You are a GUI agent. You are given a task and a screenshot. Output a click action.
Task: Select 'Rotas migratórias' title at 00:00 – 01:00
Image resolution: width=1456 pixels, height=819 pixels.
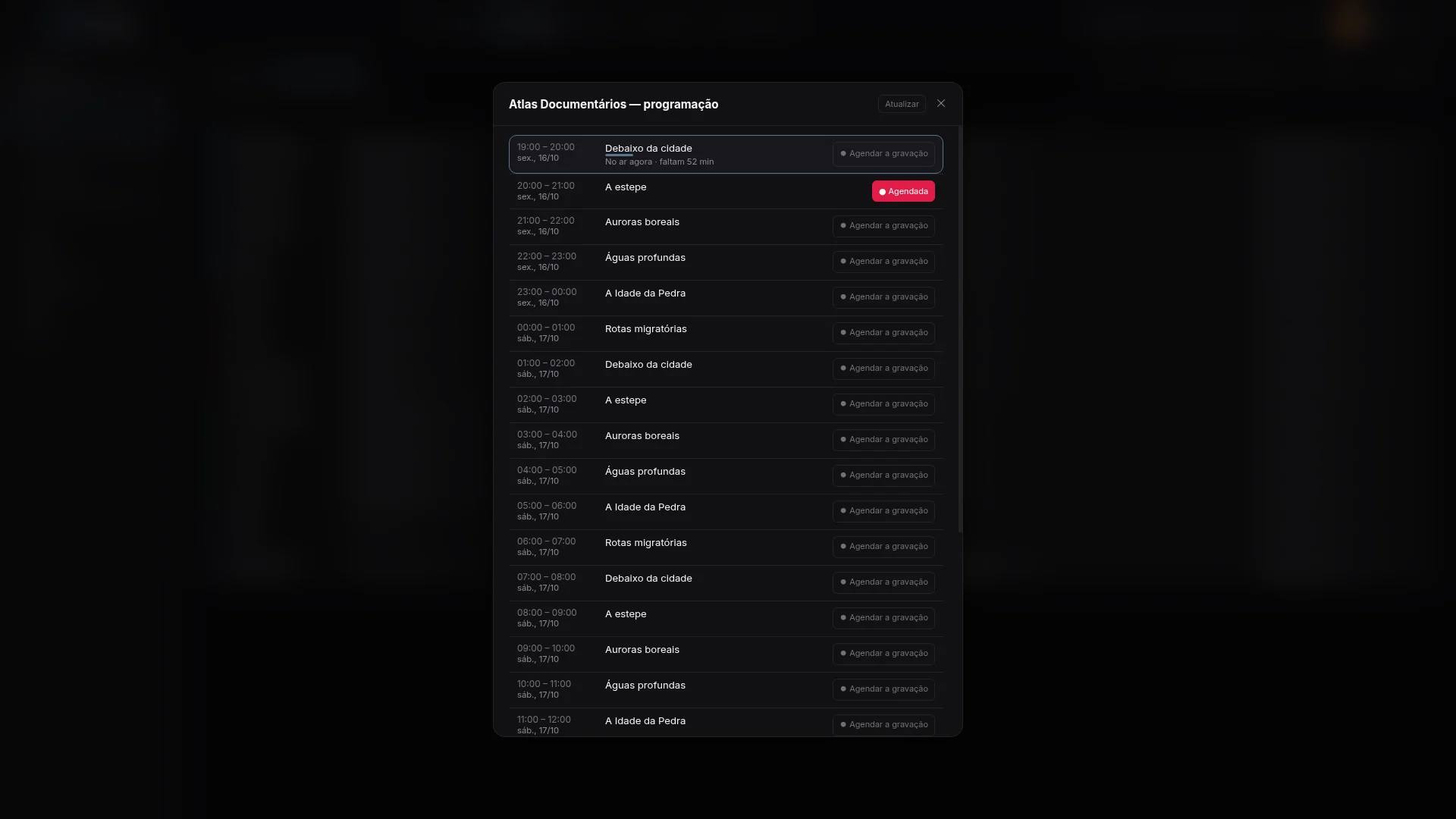coord(646,329)
